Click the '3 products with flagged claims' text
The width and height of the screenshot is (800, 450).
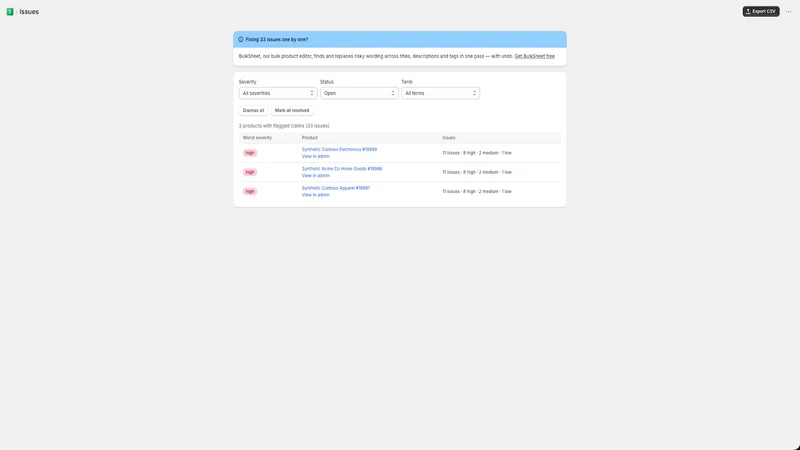tap(284, 126)
